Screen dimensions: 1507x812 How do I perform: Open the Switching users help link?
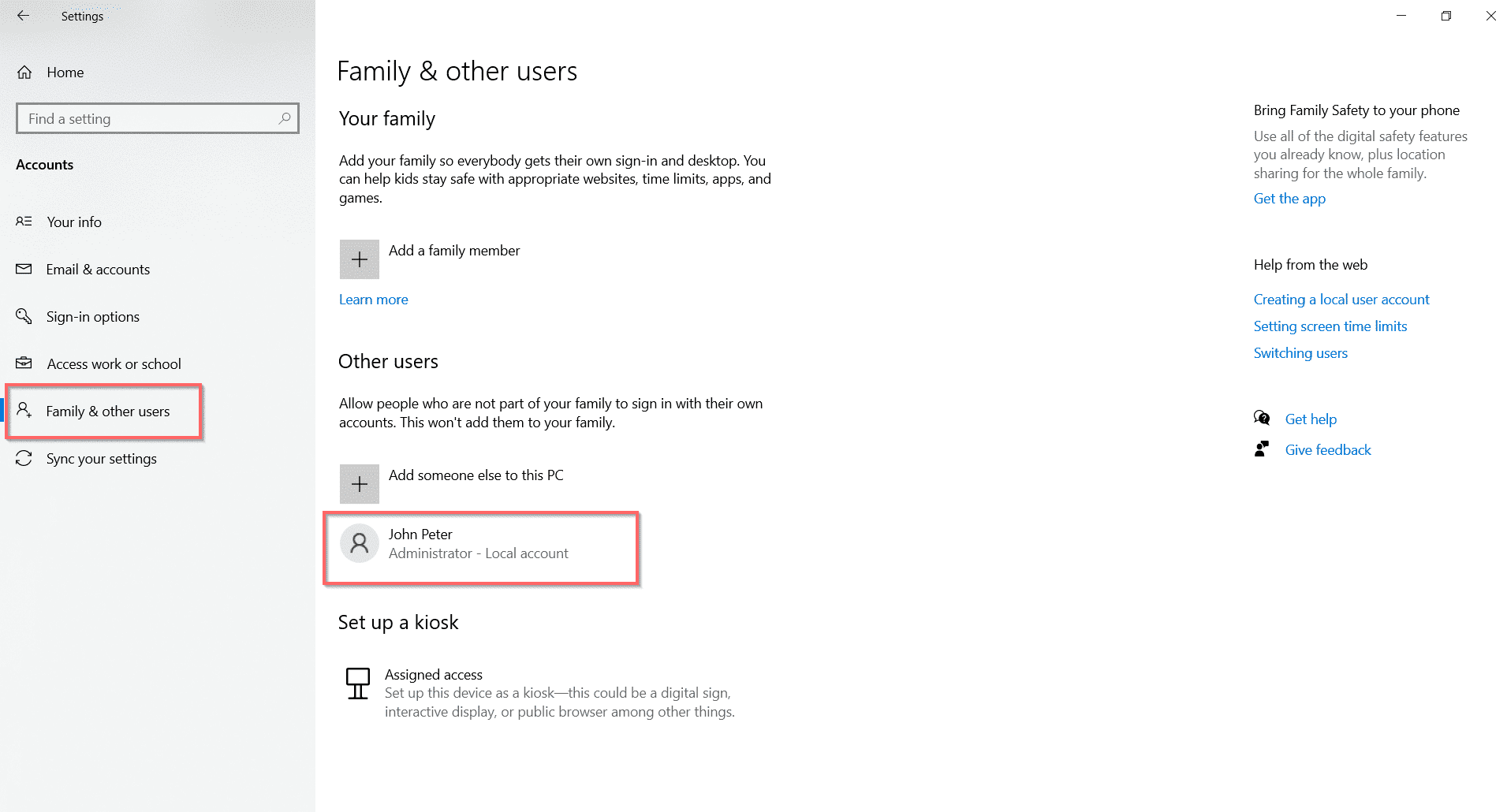1300,353
